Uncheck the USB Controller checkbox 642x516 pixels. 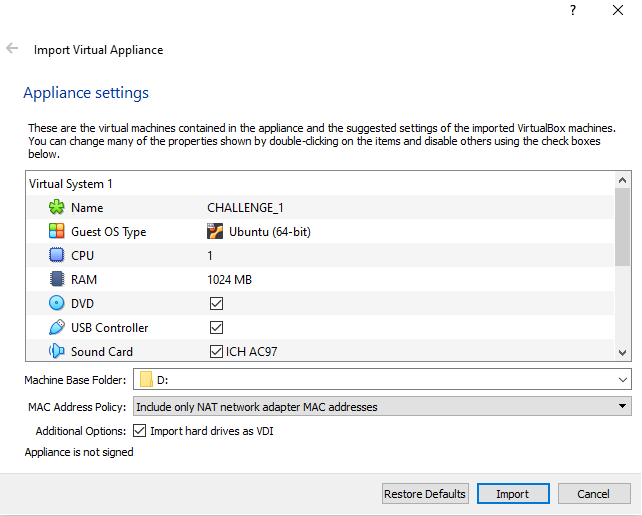tap(216, 327)
